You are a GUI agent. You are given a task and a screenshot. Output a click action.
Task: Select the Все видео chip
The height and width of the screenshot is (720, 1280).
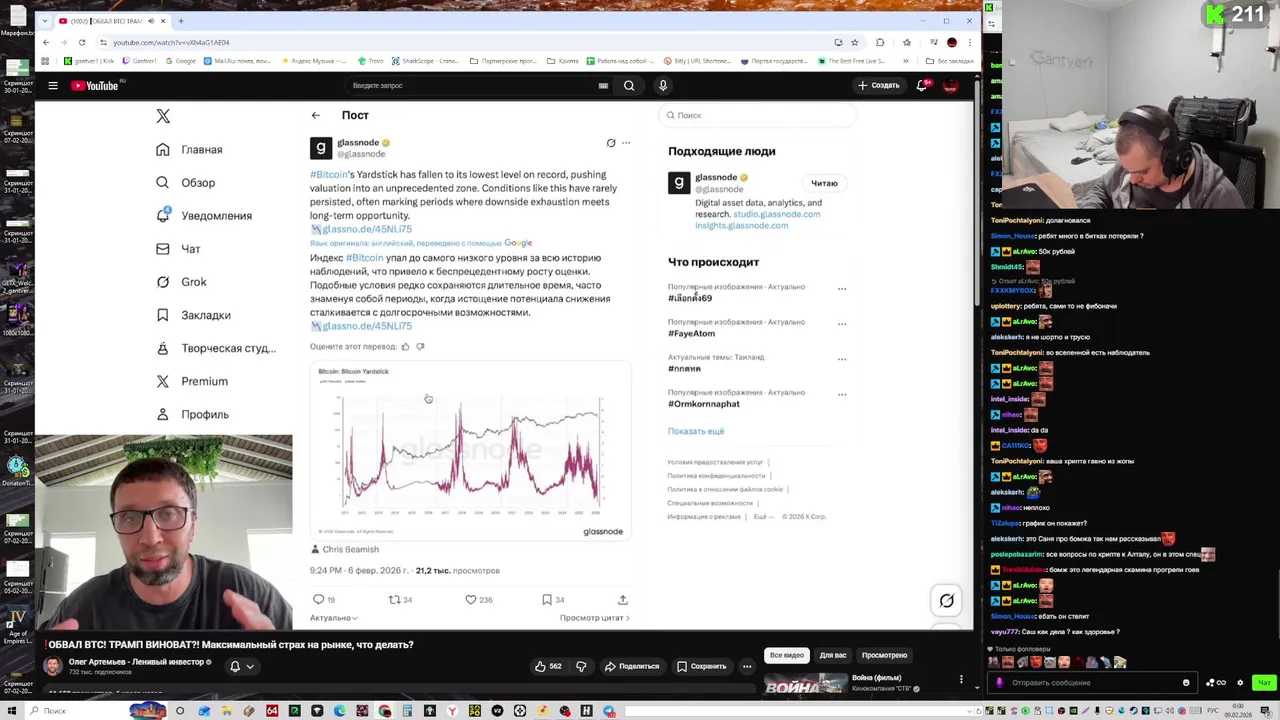coord(786,656)
